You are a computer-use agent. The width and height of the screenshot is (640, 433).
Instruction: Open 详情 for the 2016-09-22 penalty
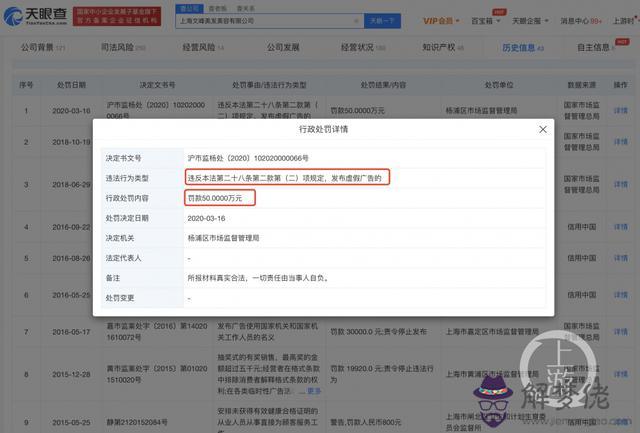click(x=620, y=227)
